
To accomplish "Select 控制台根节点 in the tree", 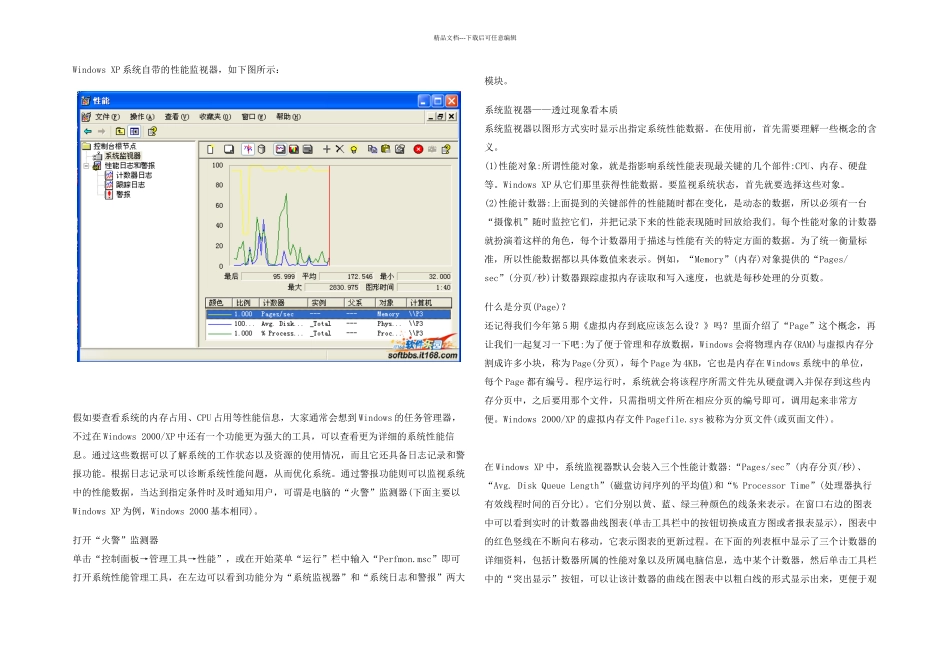I will (115, 146).
